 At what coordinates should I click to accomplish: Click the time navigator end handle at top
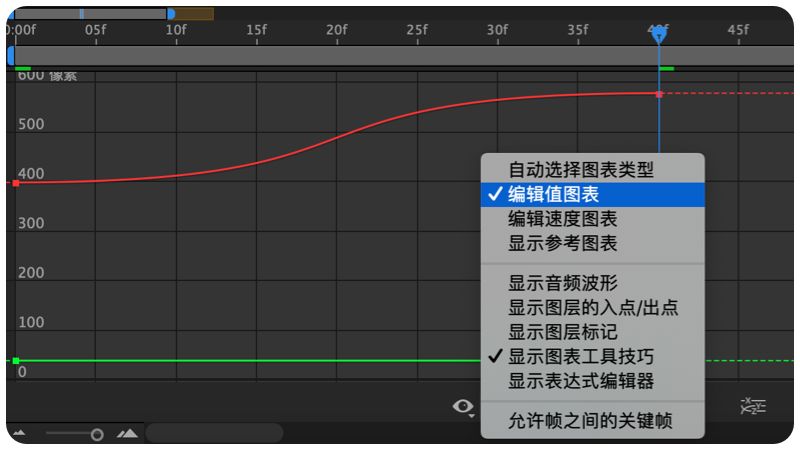(171, 14)
